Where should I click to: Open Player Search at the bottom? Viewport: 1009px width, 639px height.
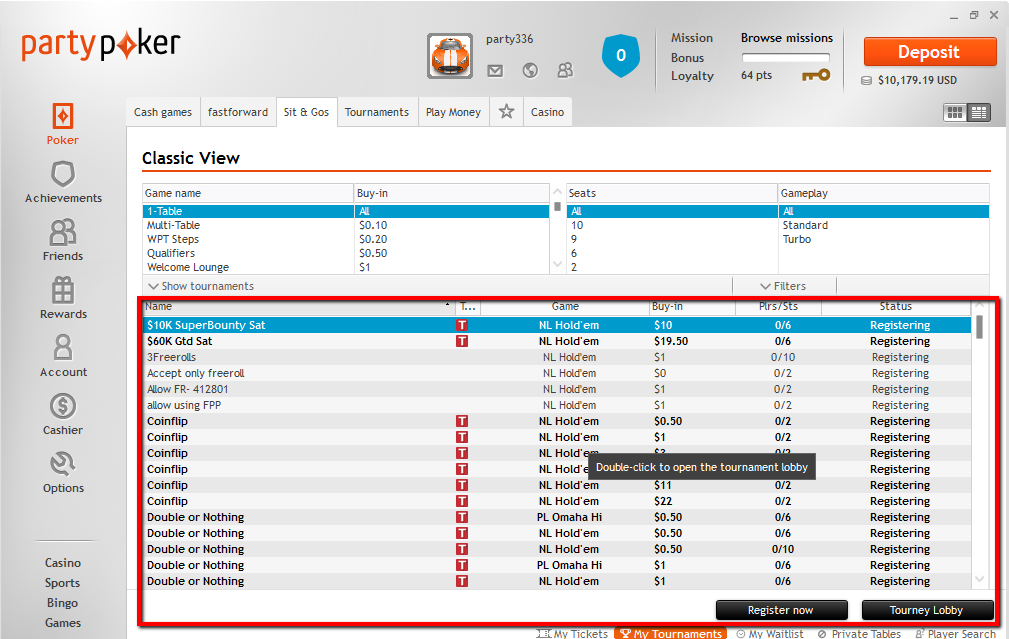click(956, 634)
